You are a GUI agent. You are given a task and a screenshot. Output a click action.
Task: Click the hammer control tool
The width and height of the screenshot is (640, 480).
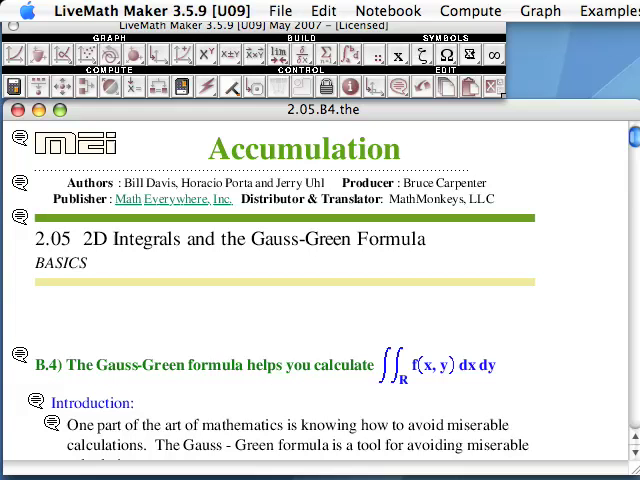pos(230,87)
